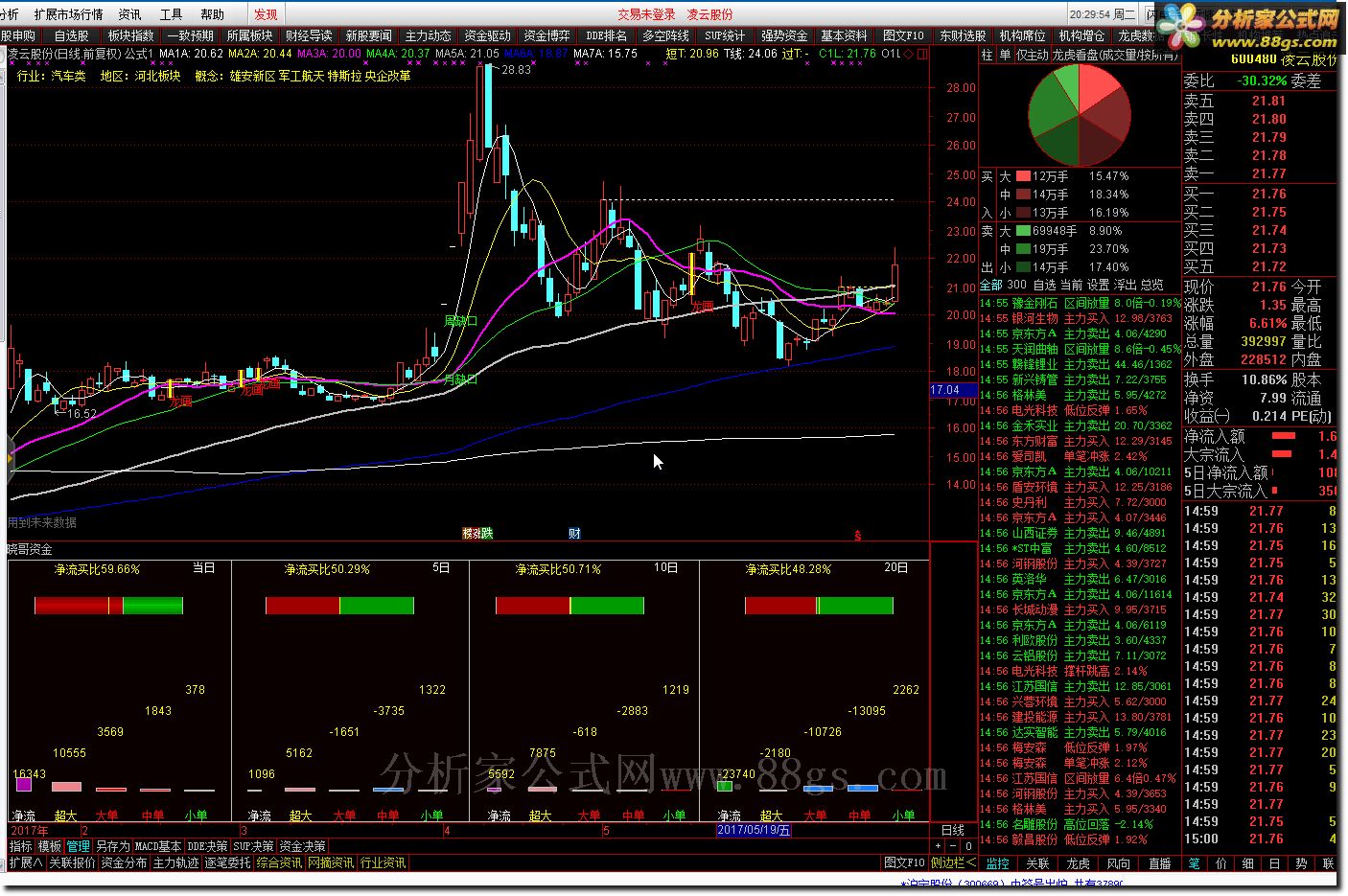Collapse the 侧边栏 sidebar toggle
This screenshot has height=896, width=1348.
coord(954,863)
